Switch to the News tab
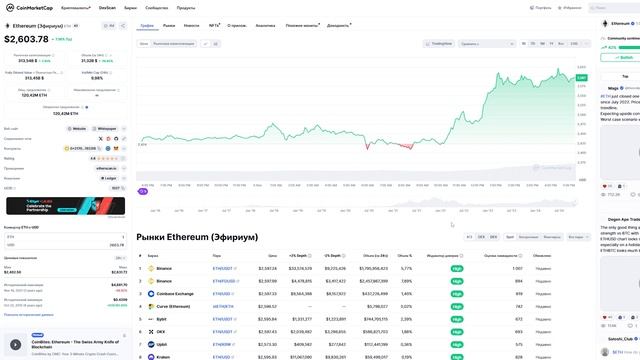The width and height of the screenshot is (640, 360). 191,26
